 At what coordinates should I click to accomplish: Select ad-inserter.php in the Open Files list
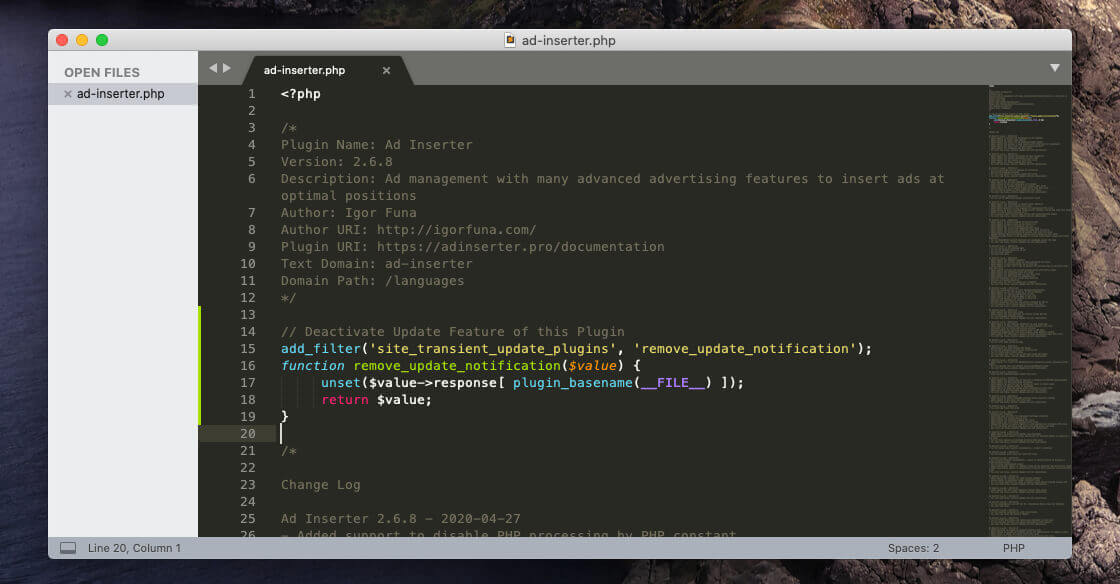coord(121,94)
